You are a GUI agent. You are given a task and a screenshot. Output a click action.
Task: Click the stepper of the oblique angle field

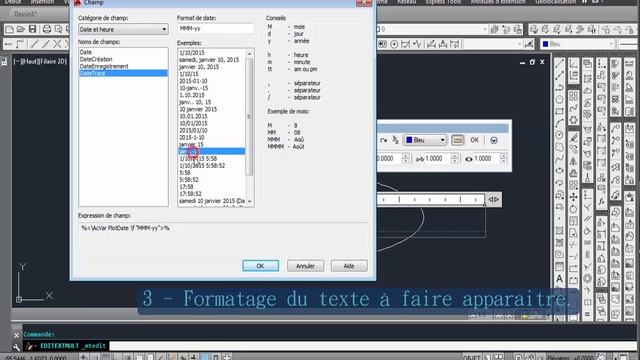pyautogui.click(x=504, y=158)
